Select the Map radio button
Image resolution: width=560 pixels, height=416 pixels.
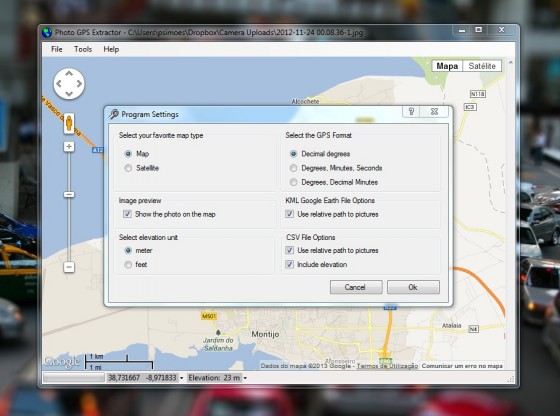coord(128,154)
